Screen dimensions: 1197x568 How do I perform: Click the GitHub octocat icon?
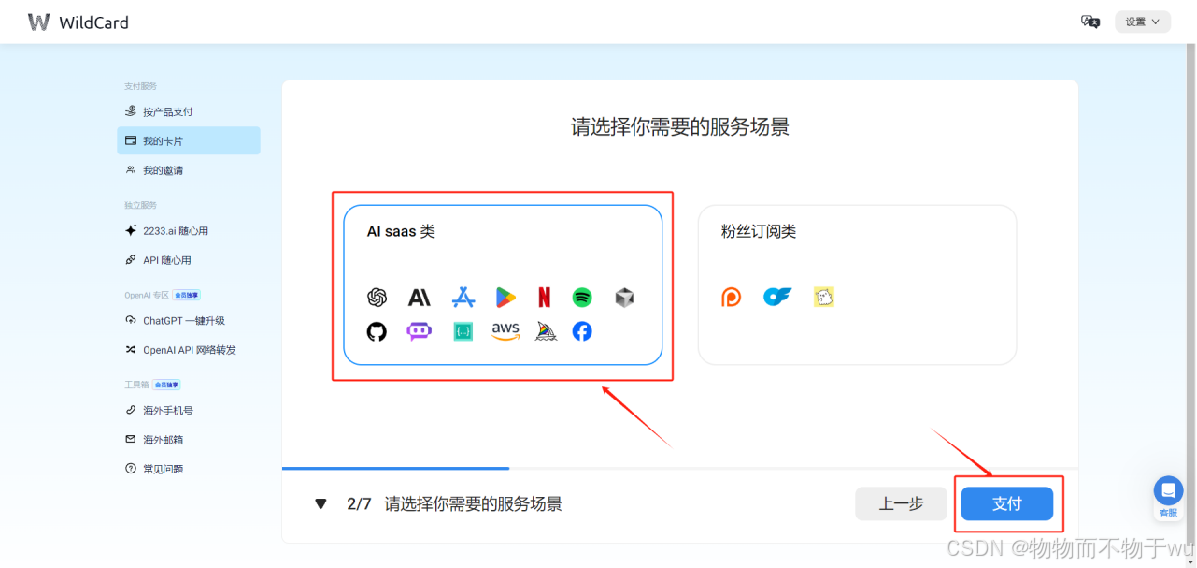[377, 331]
